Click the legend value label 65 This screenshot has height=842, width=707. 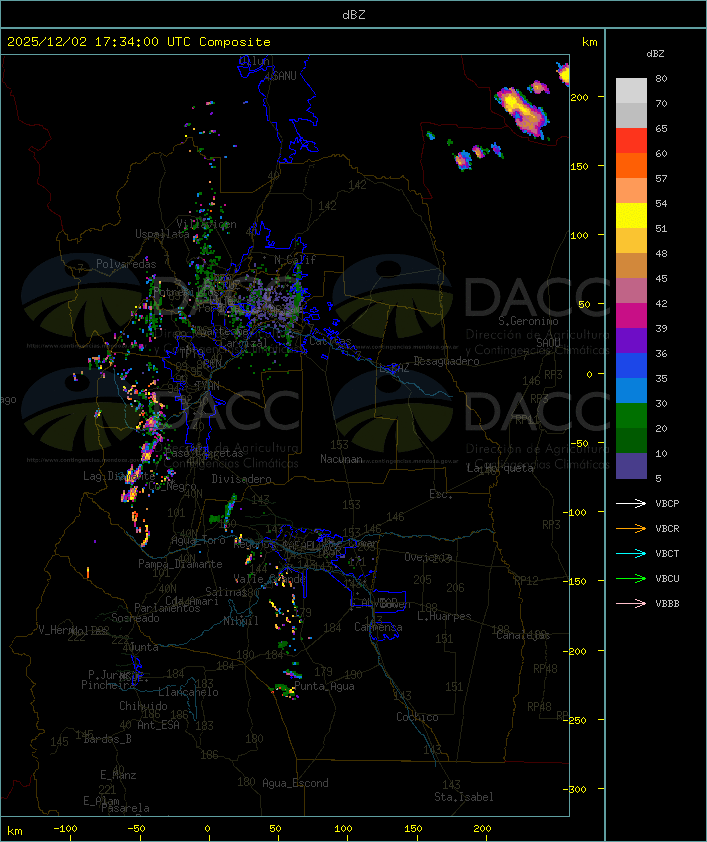coord(661,129)
